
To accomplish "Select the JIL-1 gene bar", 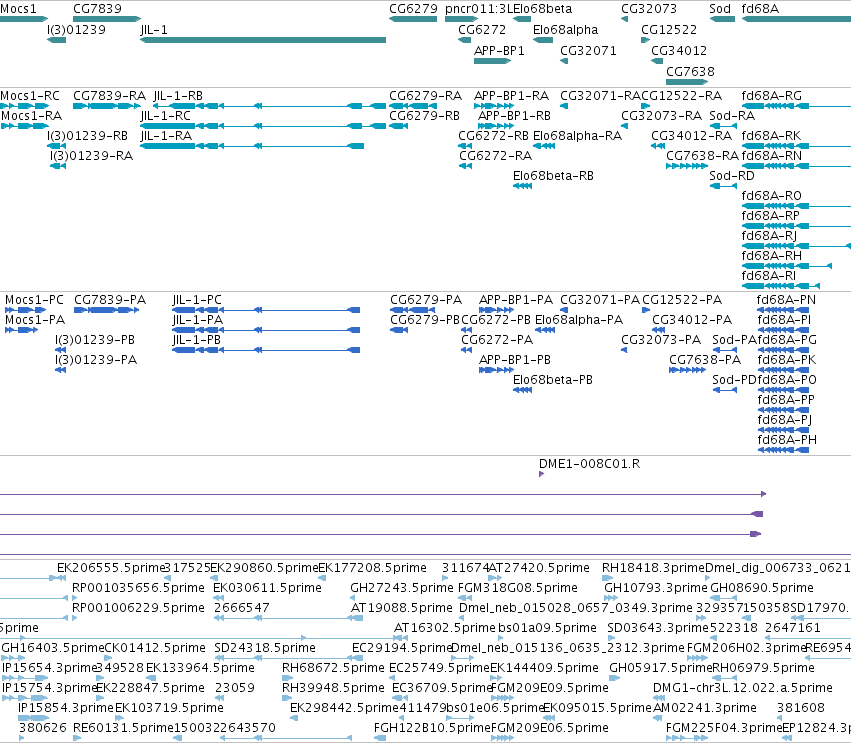I will point(263,40).
